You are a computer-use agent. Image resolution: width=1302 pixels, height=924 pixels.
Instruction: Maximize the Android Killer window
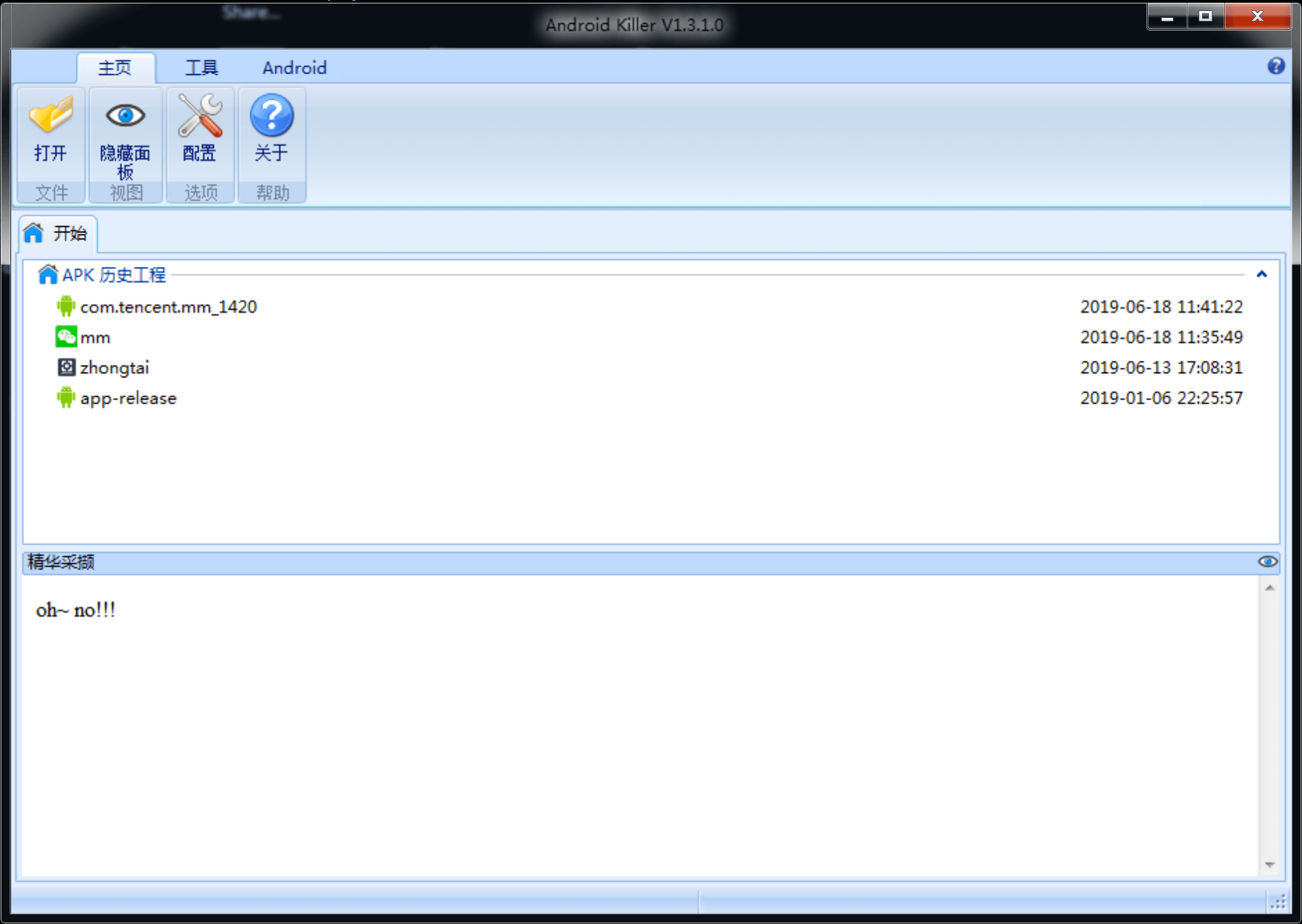(1206, 16)
